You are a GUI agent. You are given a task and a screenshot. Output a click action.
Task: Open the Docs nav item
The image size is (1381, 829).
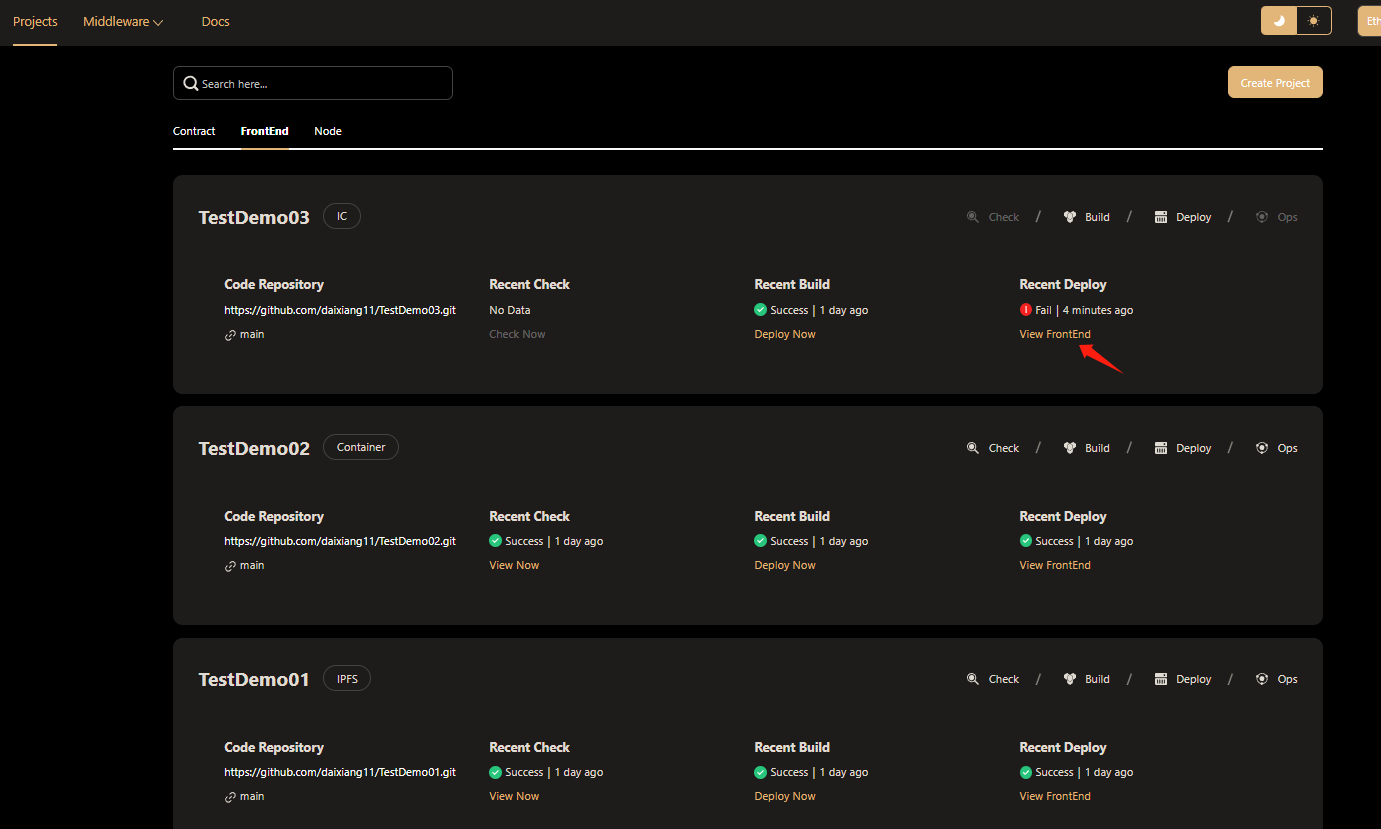coord(215,21)
